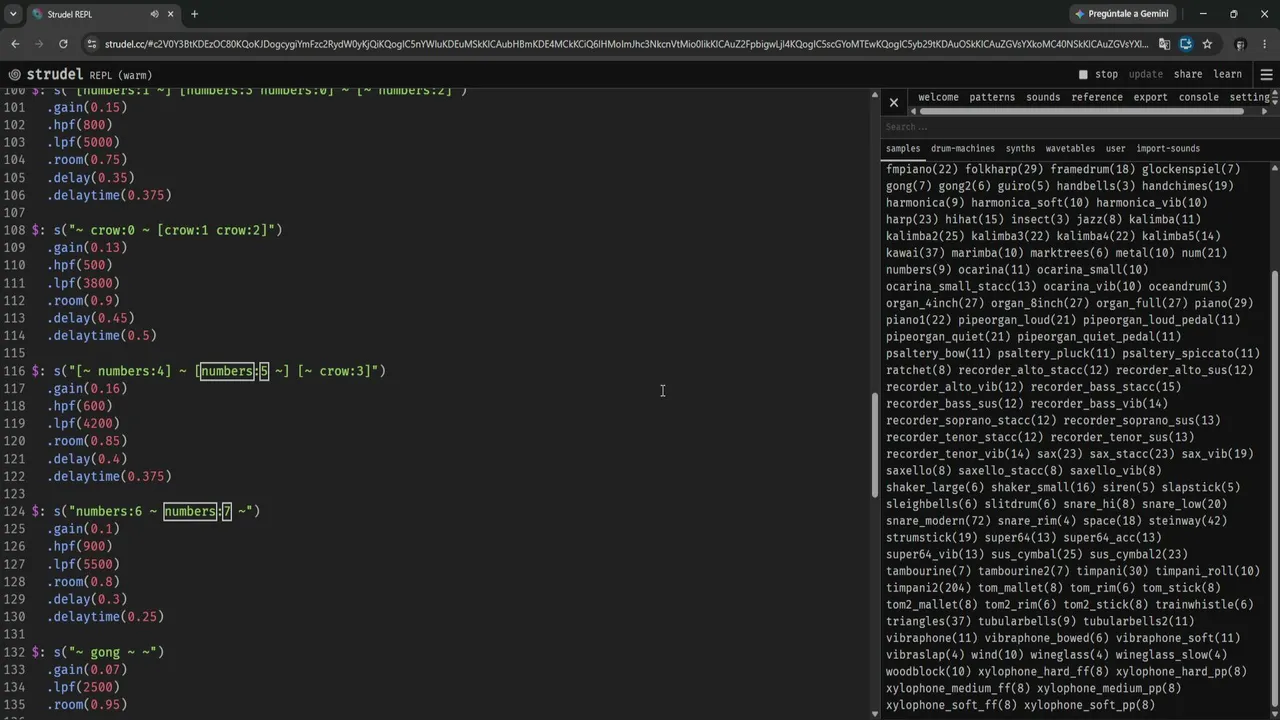
Task: Open the tab search dropdown arrow
Action: click(13, 14)
